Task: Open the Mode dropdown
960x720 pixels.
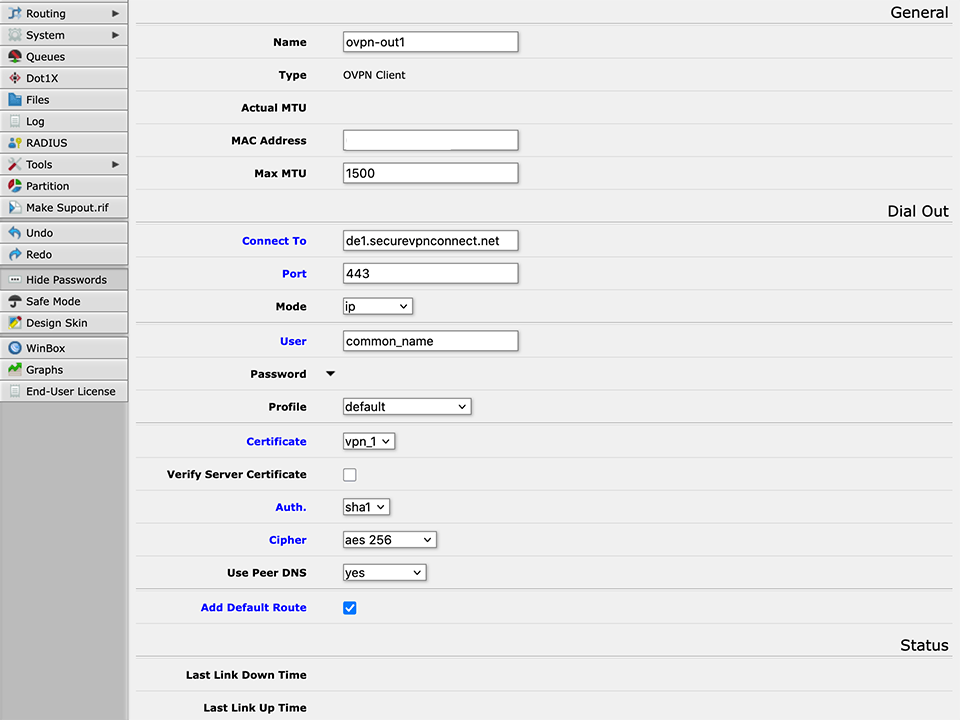Action: click(x=377, y=306)
